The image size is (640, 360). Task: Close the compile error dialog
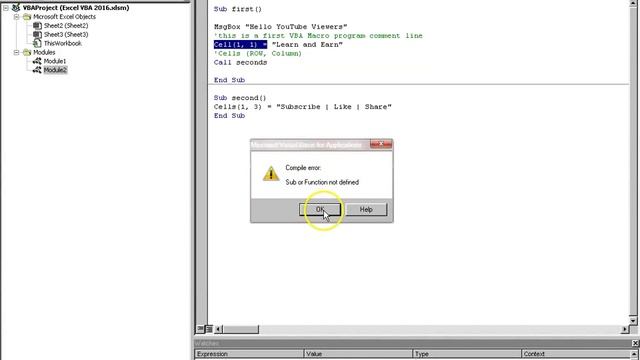point(381,144)
